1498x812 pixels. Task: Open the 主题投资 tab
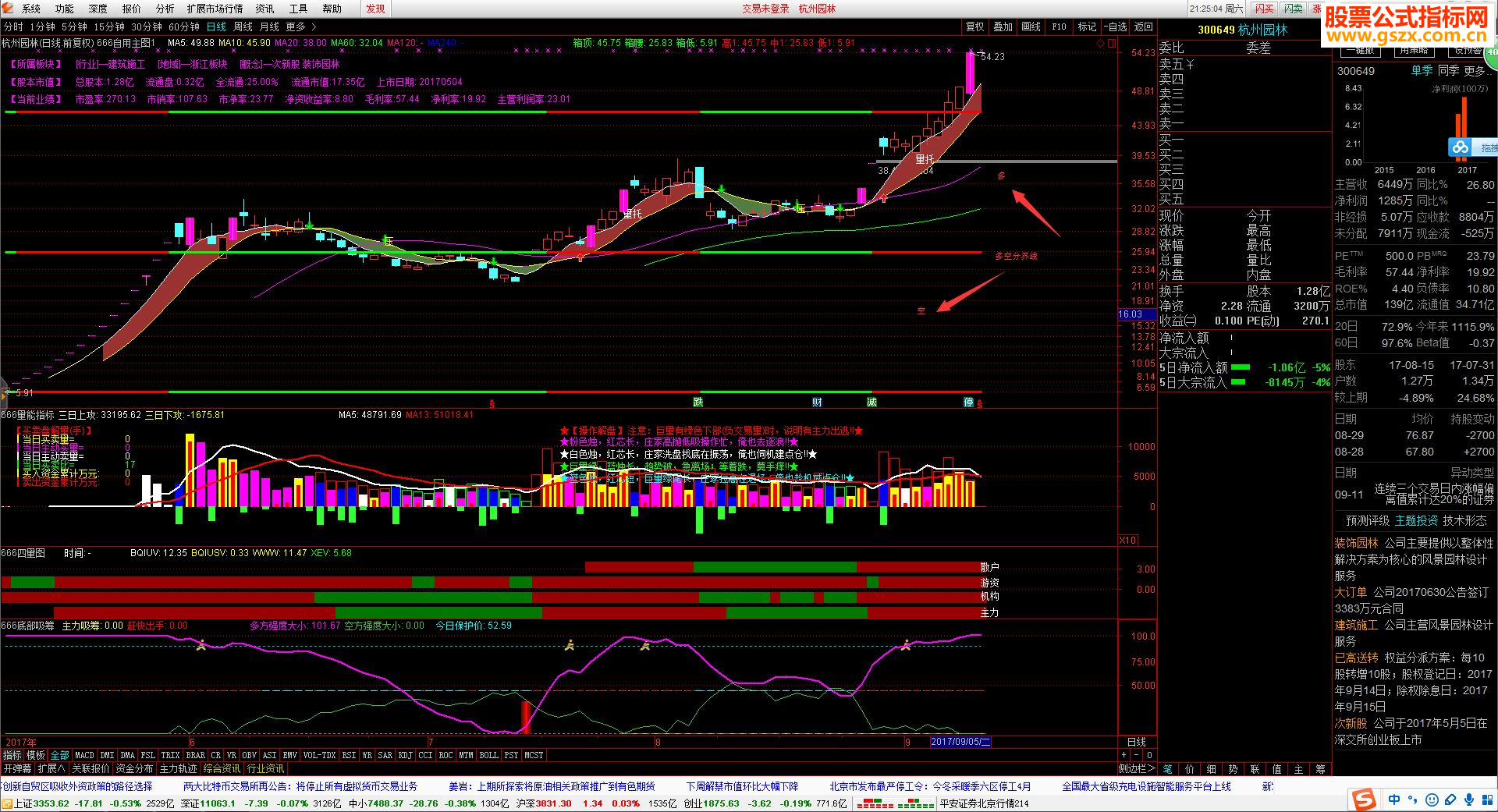(x=1416, y=520)
